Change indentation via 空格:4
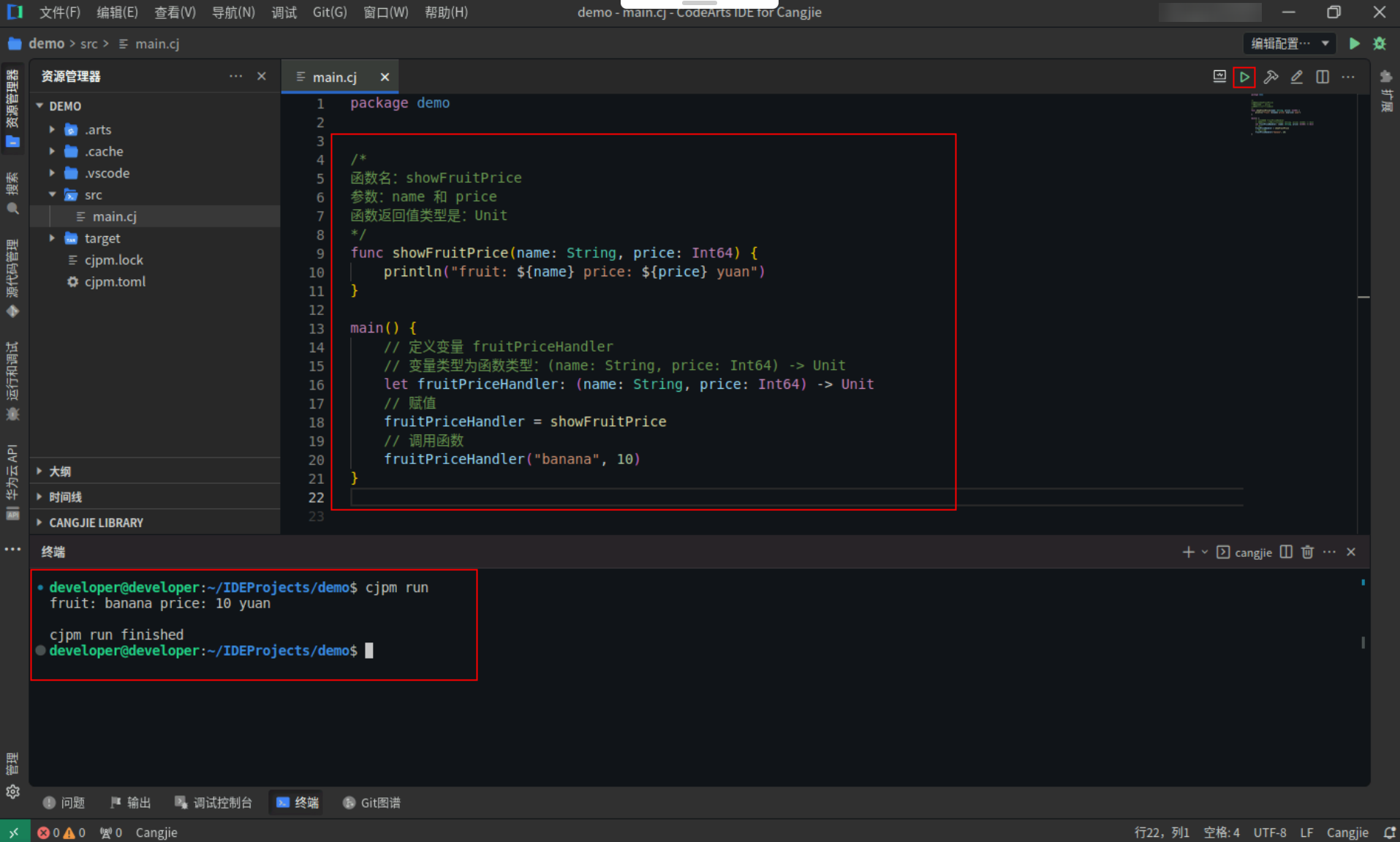The width and height of the screenshot is (1400, 842). tap(1222, 832)
